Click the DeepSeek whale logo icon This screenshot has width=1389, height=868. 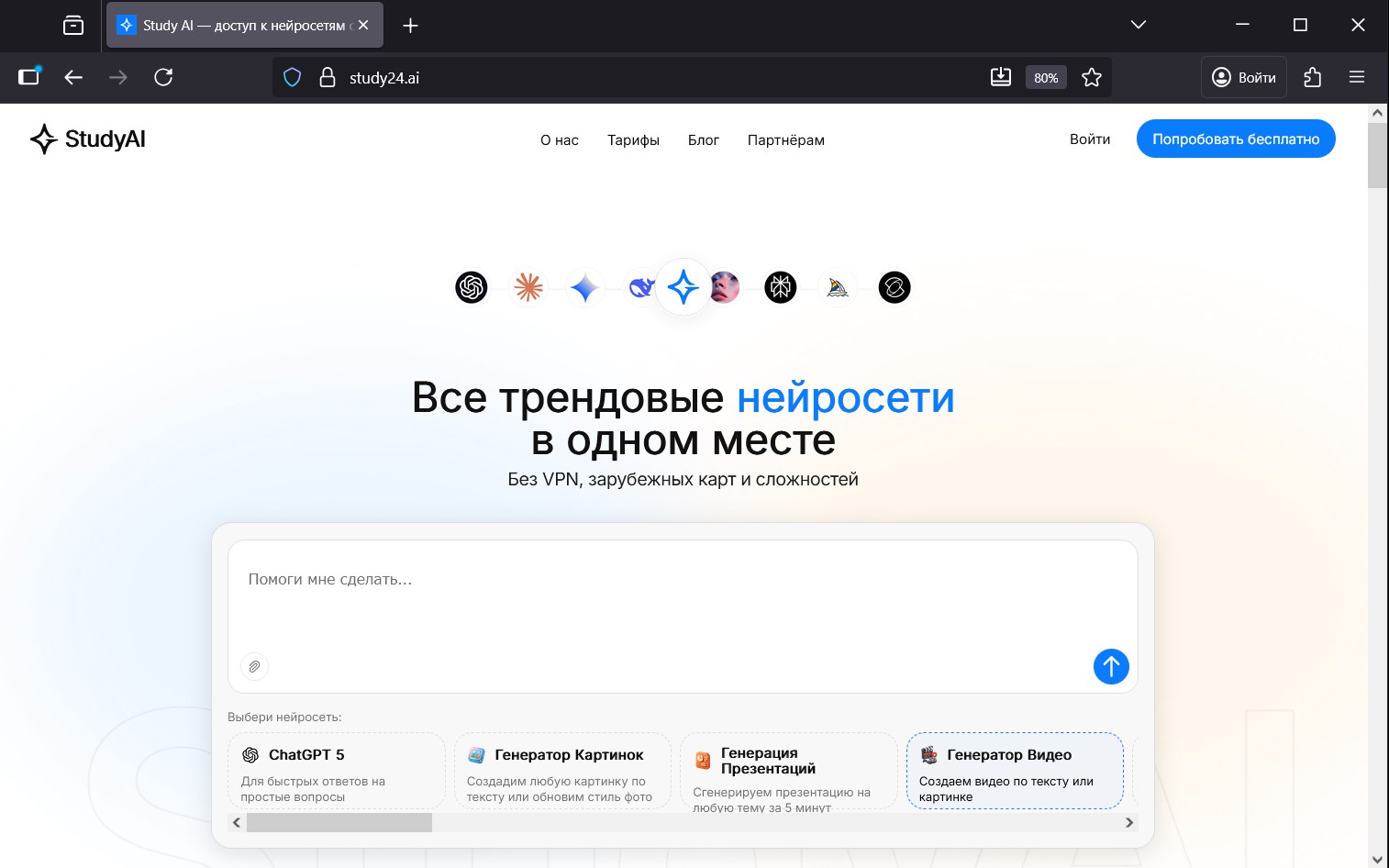point(642,287)
